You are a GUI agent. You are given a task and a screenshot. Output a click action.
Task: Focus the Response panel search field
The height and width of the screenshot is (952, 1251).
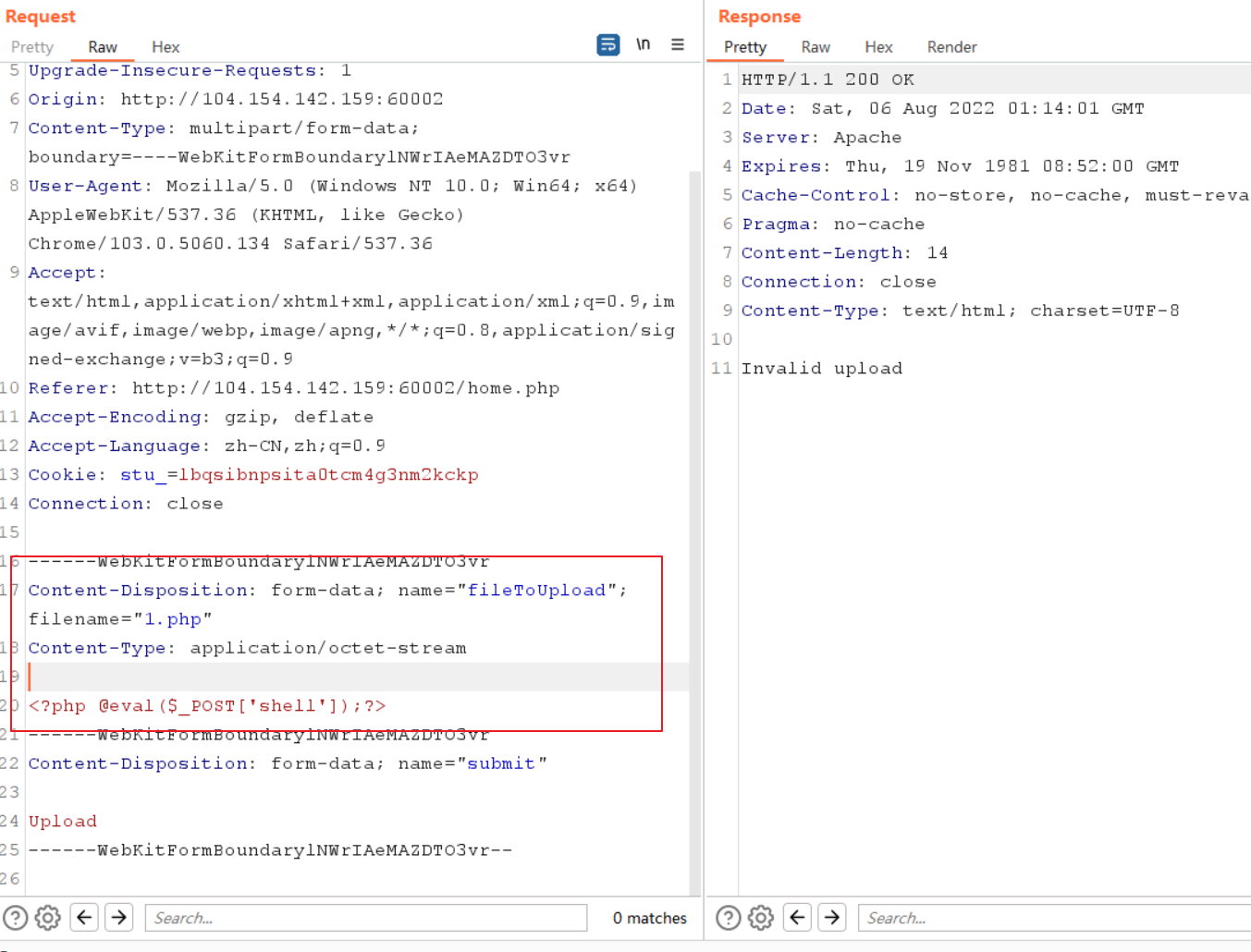(1054, 918)
